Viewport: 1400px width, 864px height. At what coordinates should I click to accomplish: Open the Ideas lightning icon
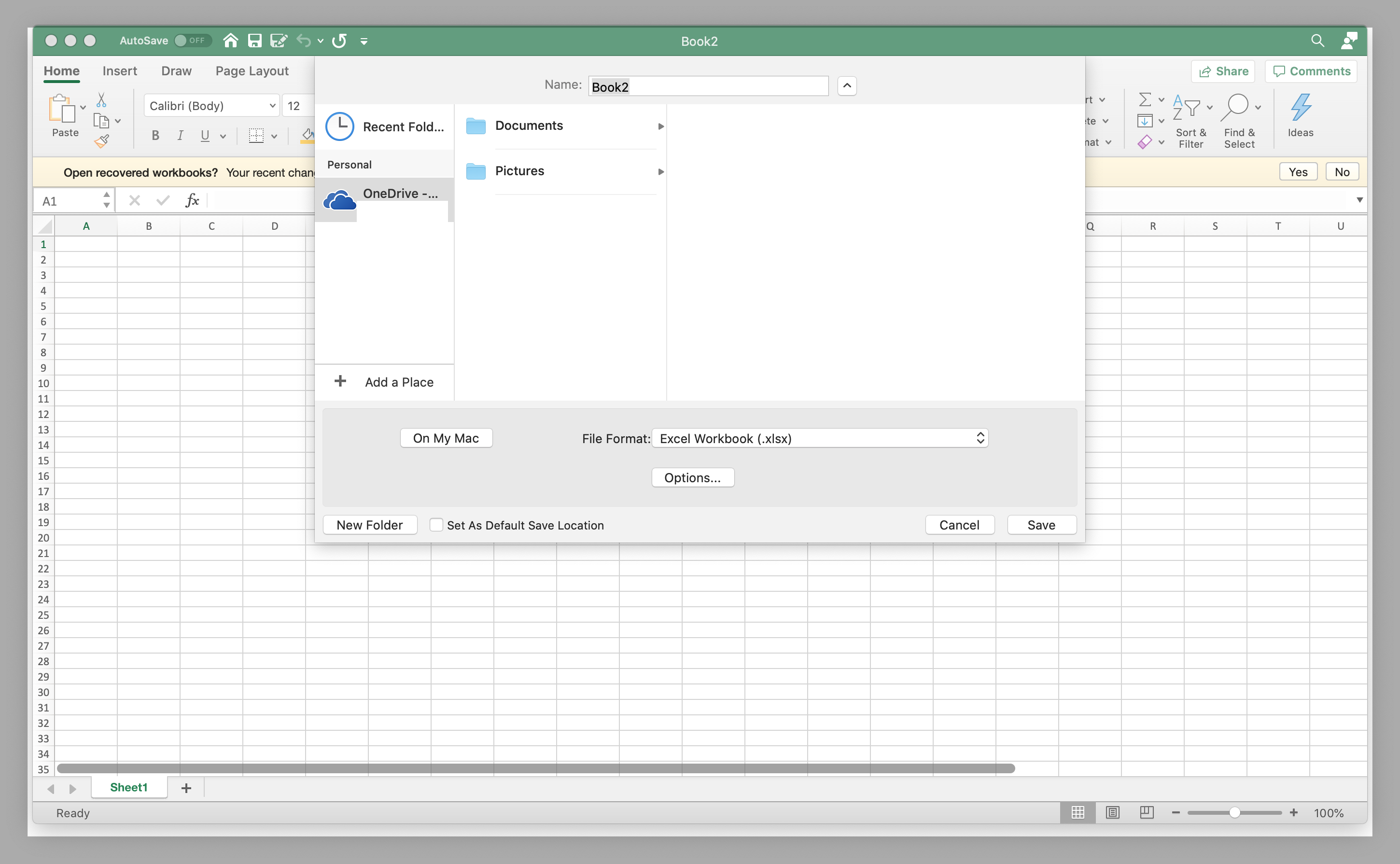[1300, 108]
